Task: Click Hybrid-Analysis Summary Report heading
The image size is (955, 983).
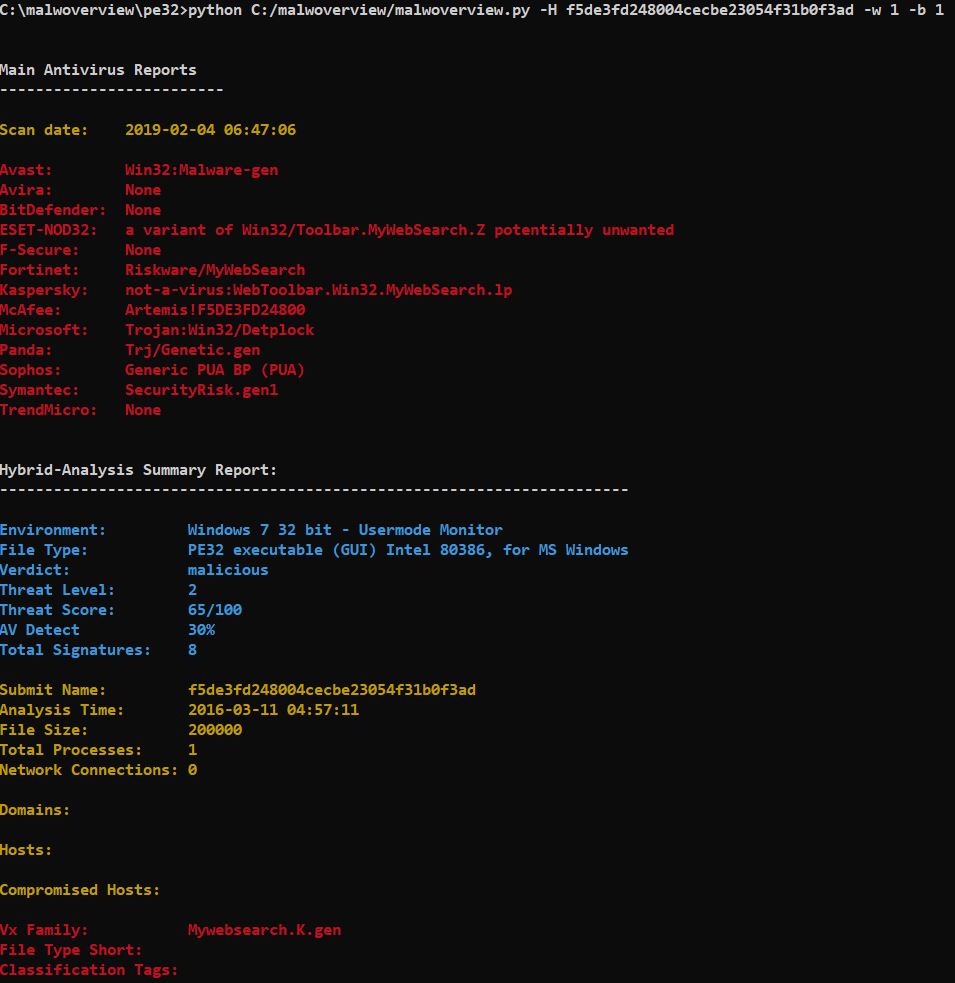Action: pyautogui.click(x=138, y=470)
